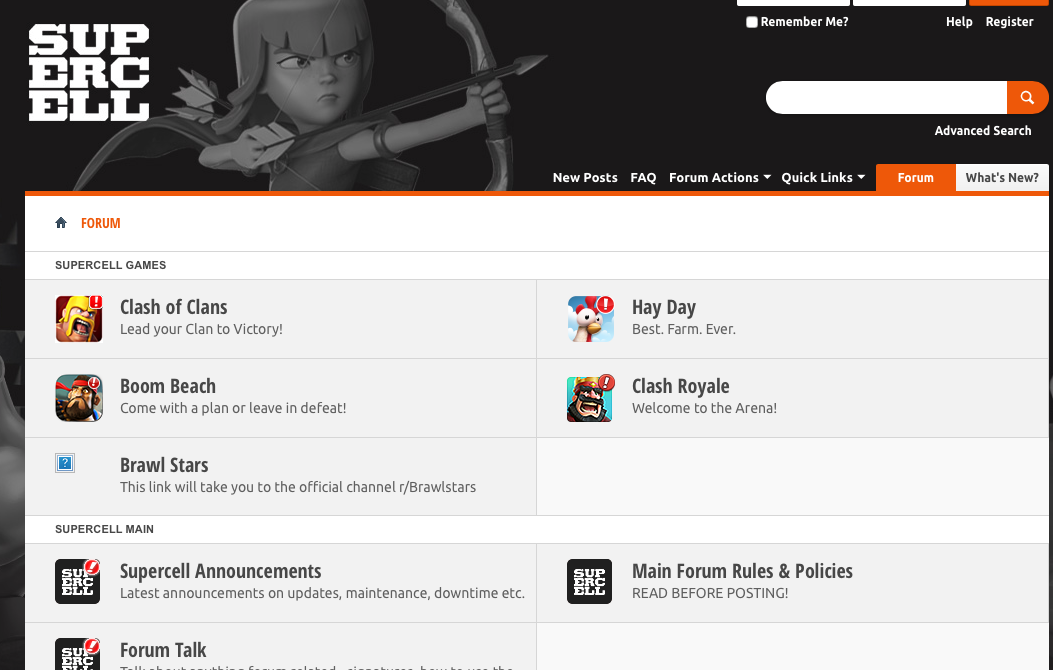The image size is (1053, 670).
Task: Open New Posts in the navigation bar
Action: 585,177
